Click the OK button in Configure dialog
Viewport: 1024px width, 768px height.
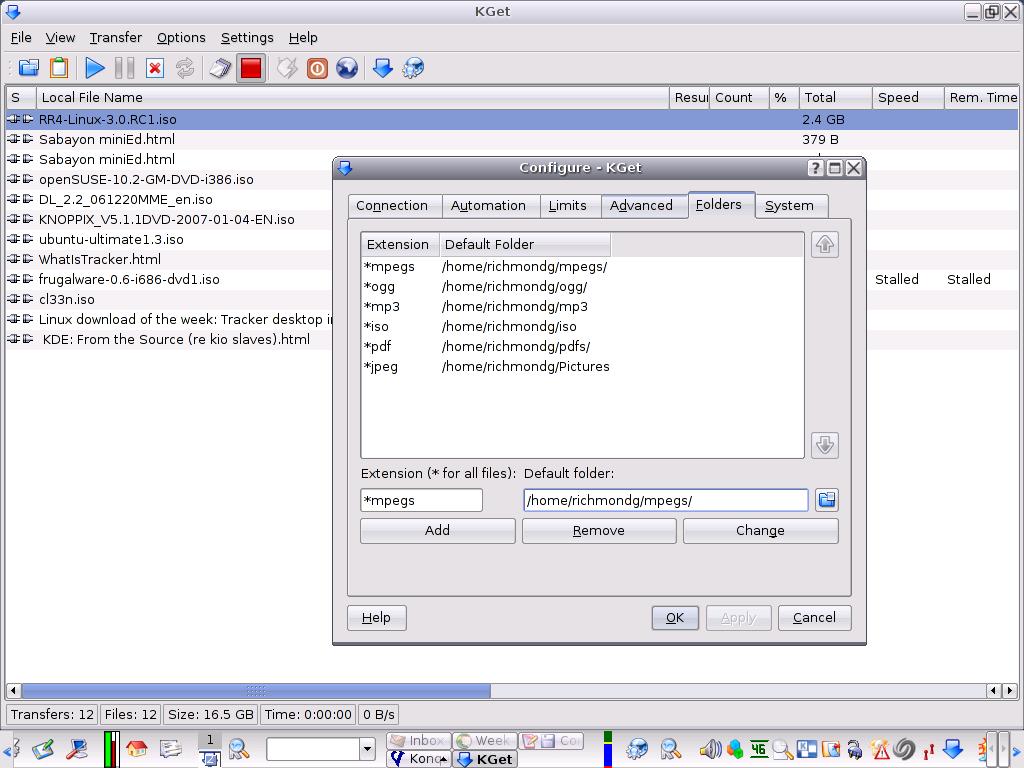675,618
